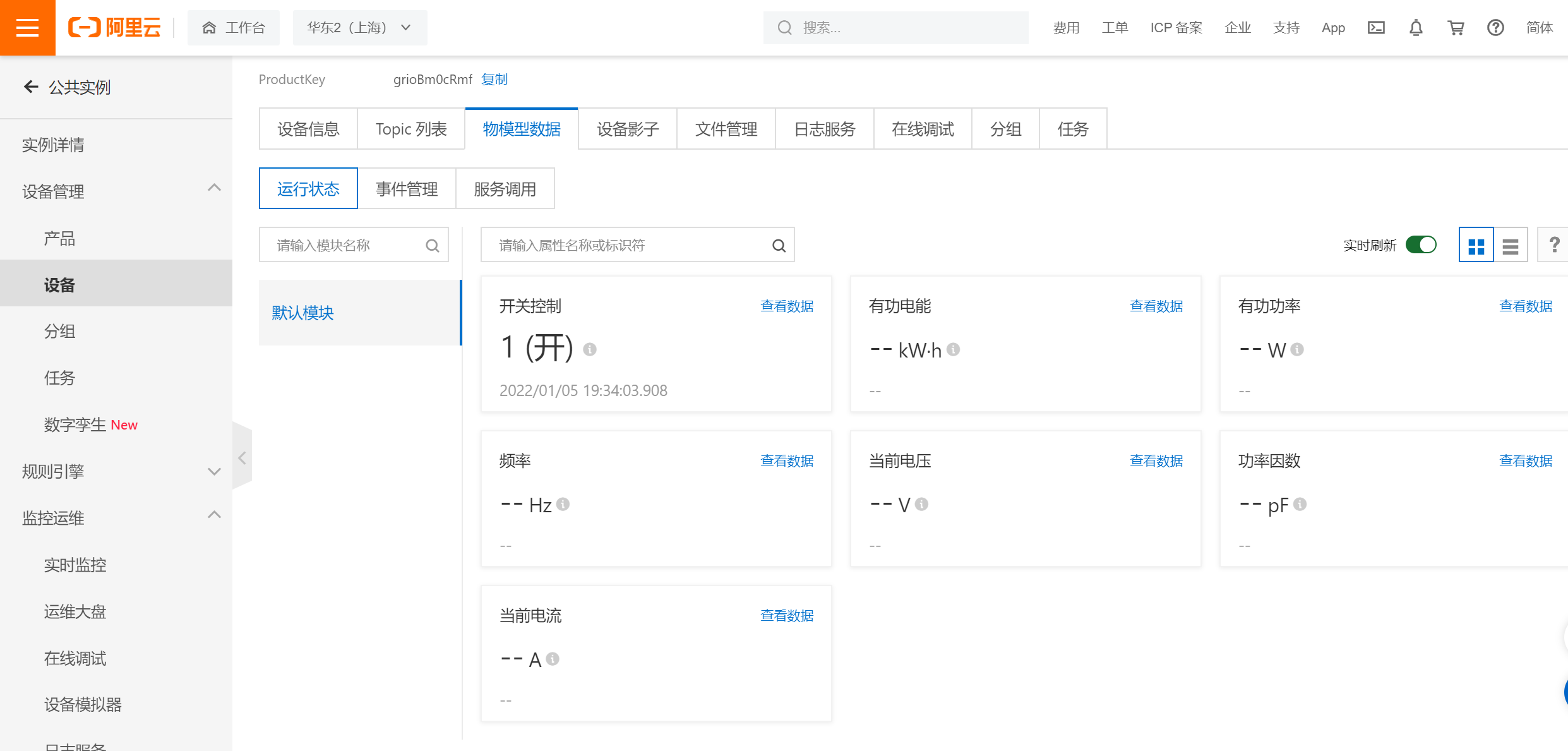Image resolution: width=1568 pixels, height=751 pixels.
Task: Open the ICP 备案 header link
Action: tap(1176, 27)
